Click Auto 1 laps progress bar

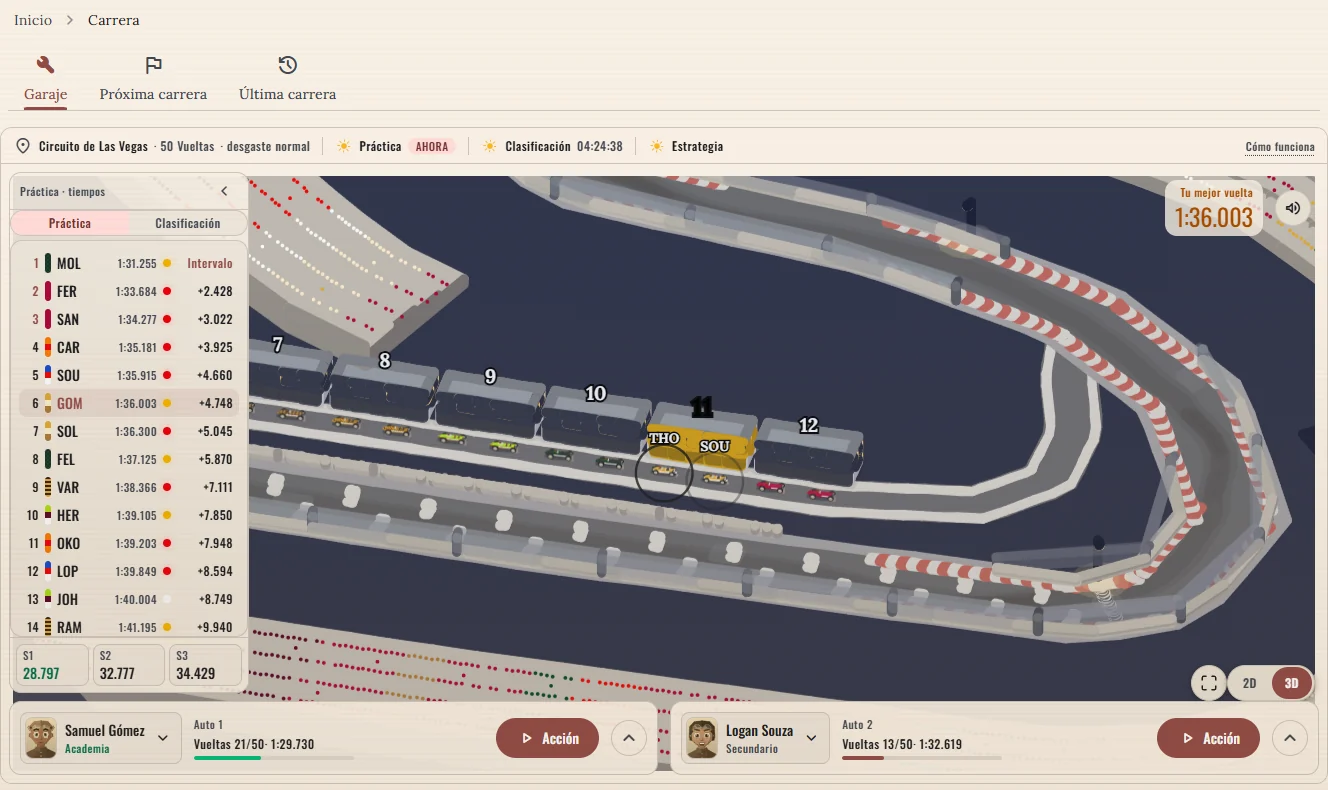(274, 758)
